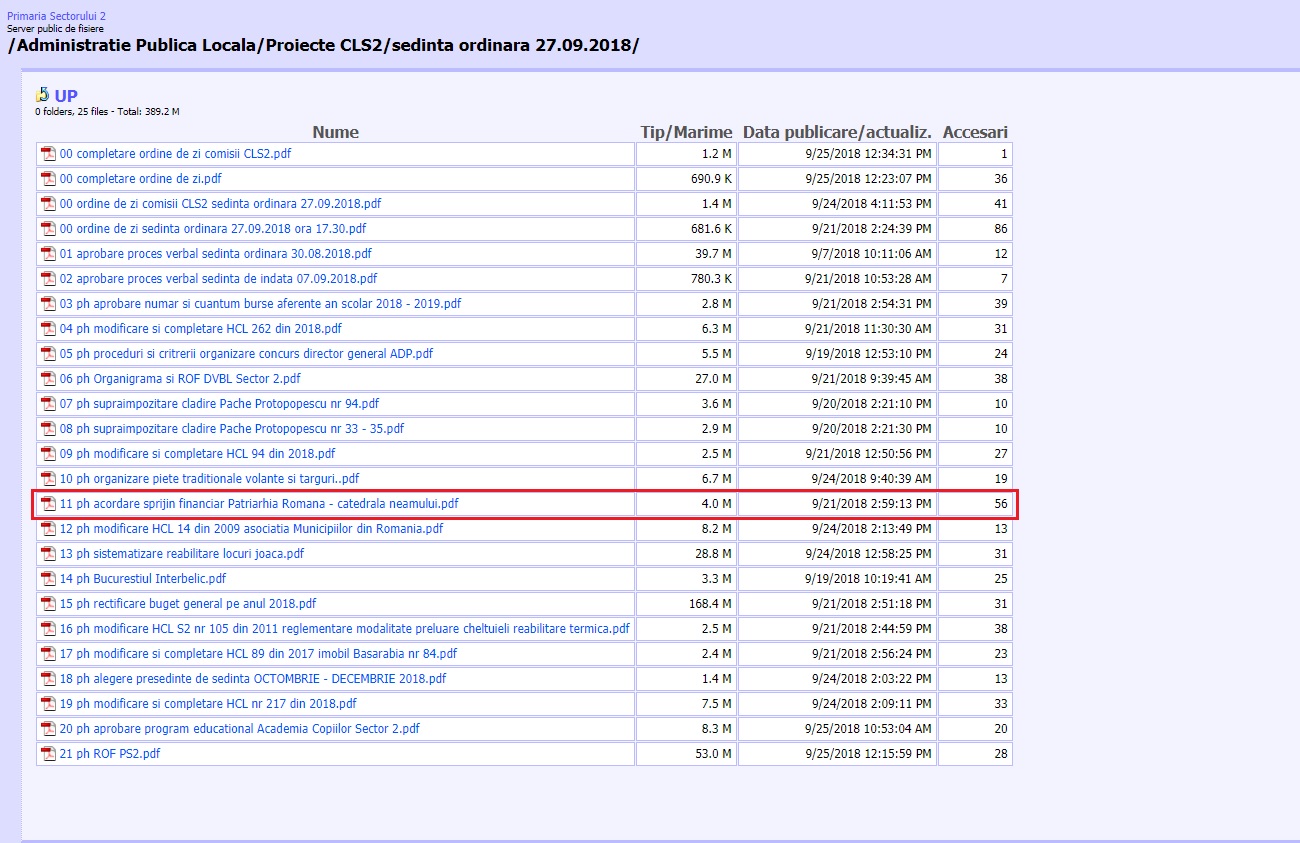Click PDF icon for 03 ph aprobare numar burse
Image resolution: width=1300 pixels, height=843 pixels.
48,304
